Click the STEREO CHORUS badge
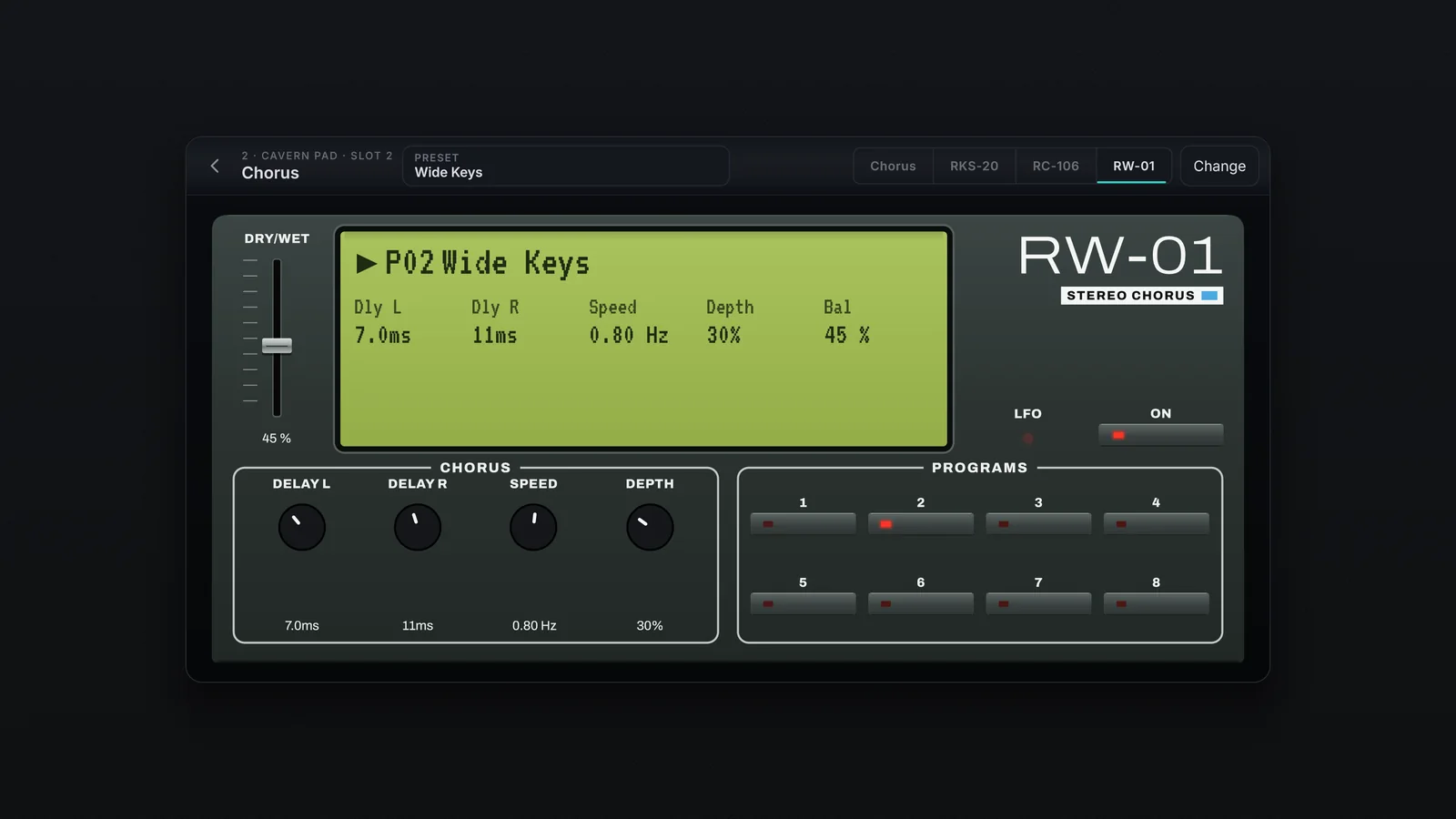Image resolution: width=1456 pixels, height=819 pixels. coord(1142,296)
